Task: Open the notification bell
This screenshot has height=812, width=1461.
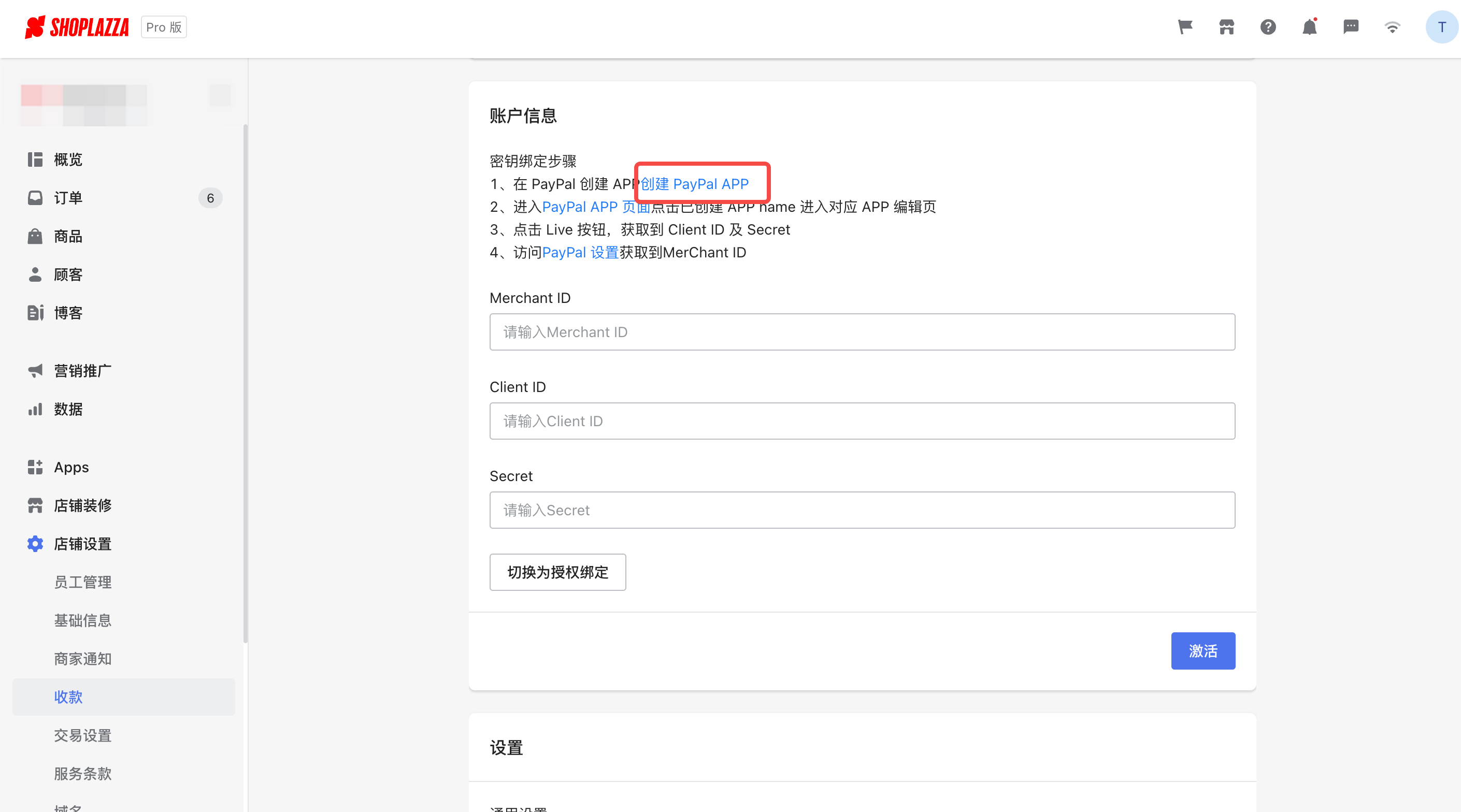Action: point(1309,27)
